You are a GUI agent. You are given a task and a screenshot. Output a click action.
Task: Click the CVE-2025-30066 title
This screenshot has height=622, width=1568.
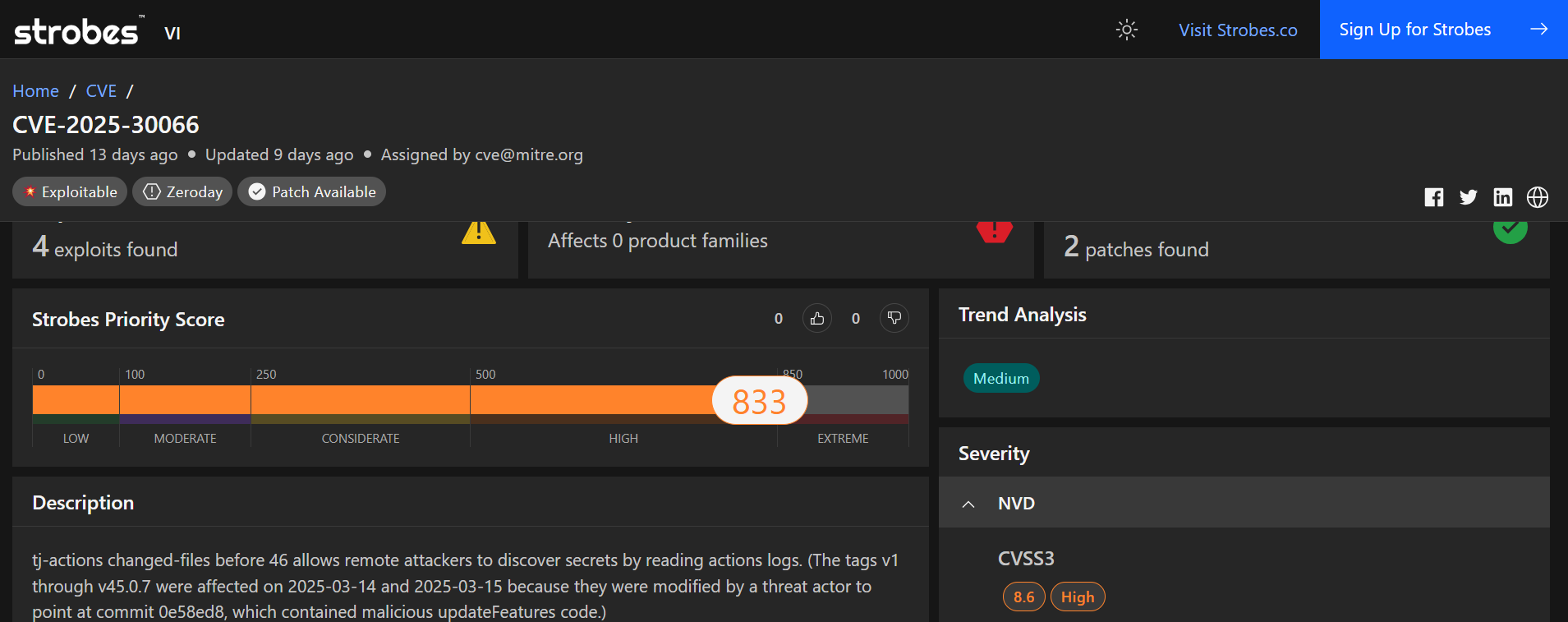point(106,125)
